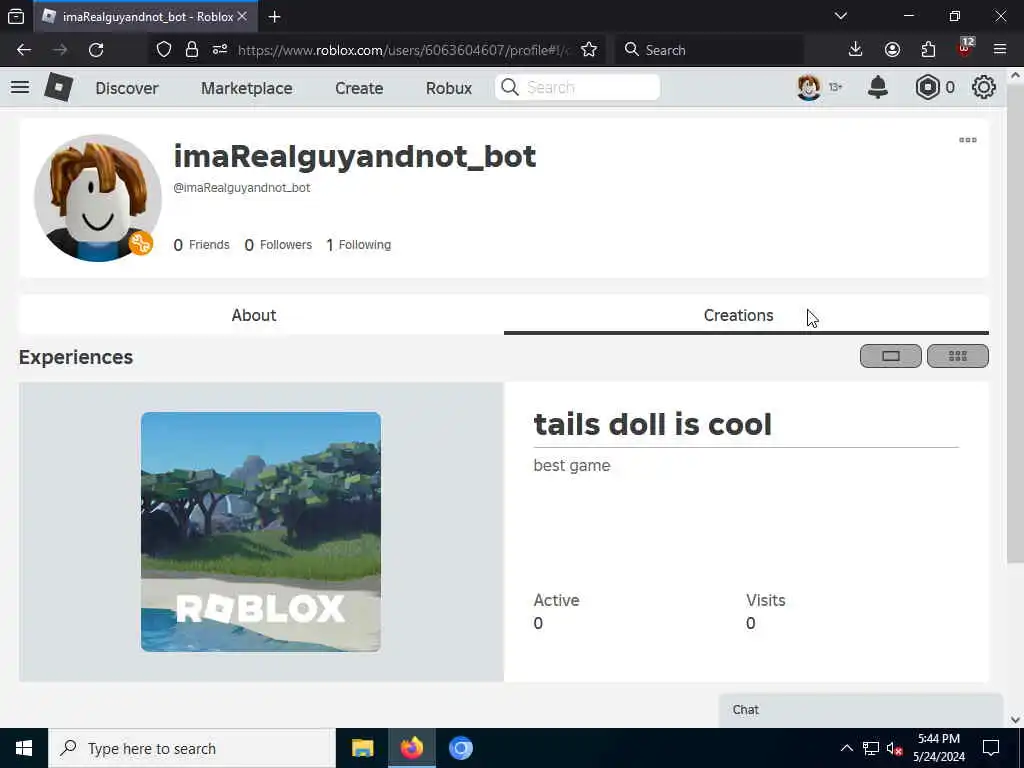The height and width of the screenshot is (768, 1024).
Task: Click the large profile avatar picture
Action: (97, 198)
